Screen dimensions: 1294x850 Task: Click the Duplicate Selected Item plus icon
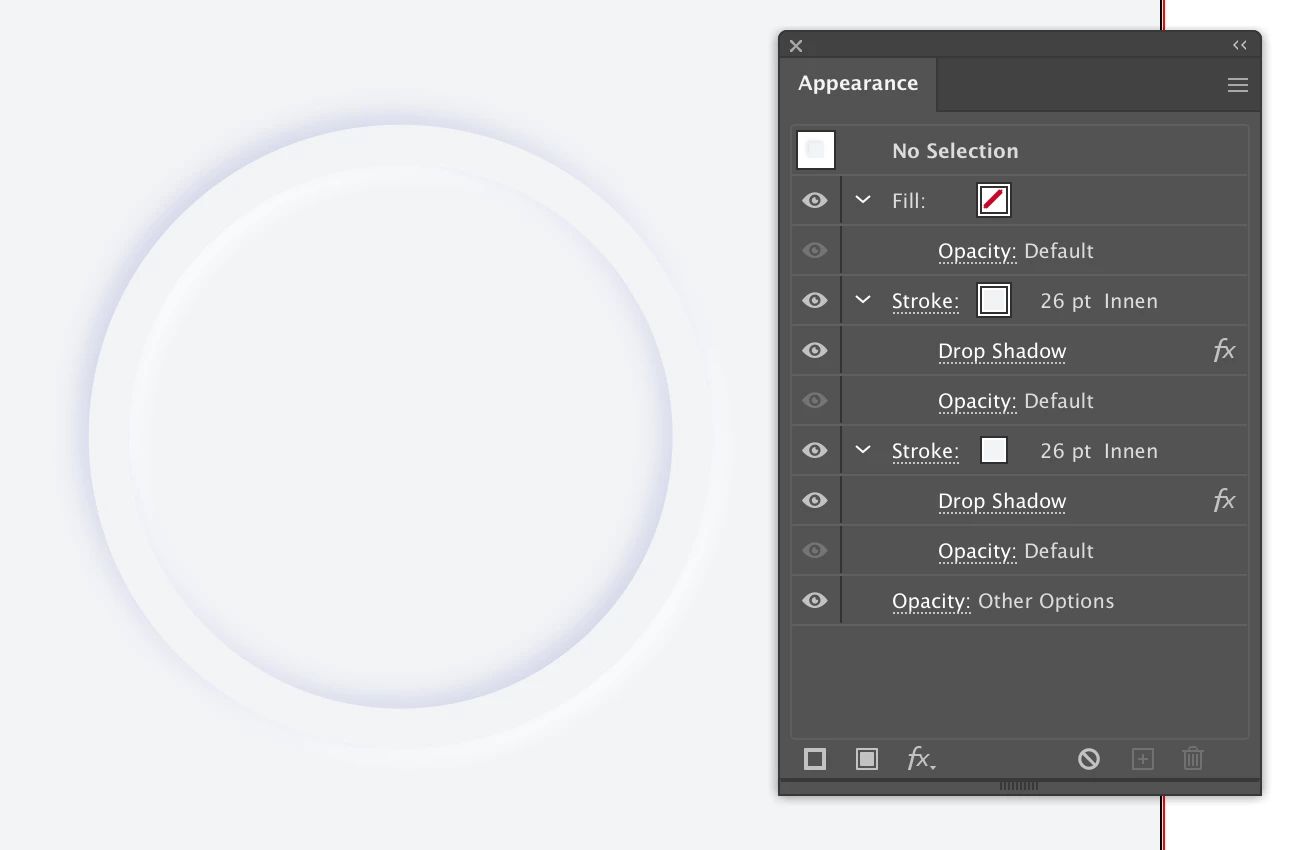[1142, 759]
